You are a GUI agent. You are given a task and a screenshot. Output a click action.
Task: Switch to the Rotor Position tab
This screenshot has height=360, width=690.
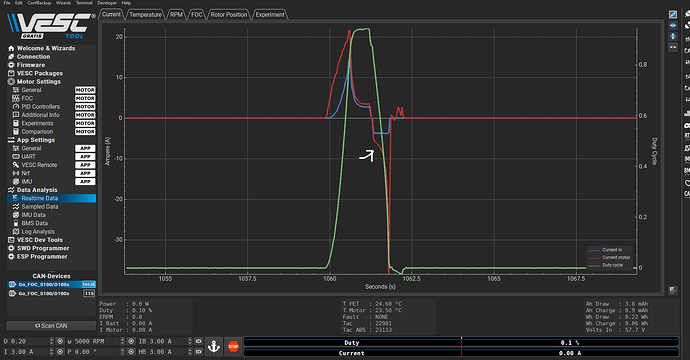click(x=229, y=15)
